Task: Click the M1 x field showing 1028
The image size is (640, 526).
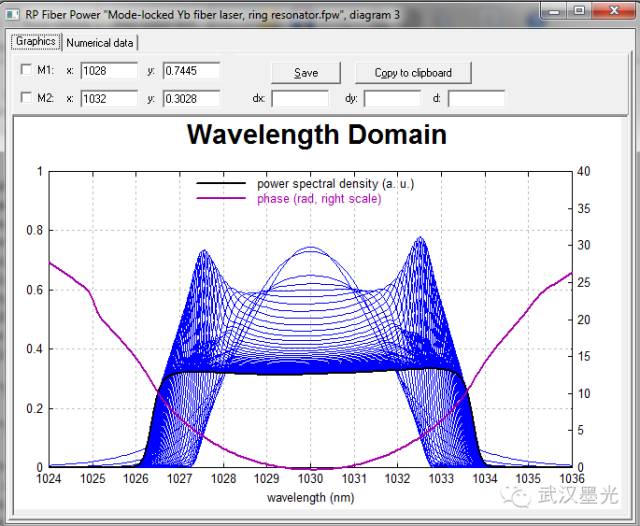Action: click(109, 71)
